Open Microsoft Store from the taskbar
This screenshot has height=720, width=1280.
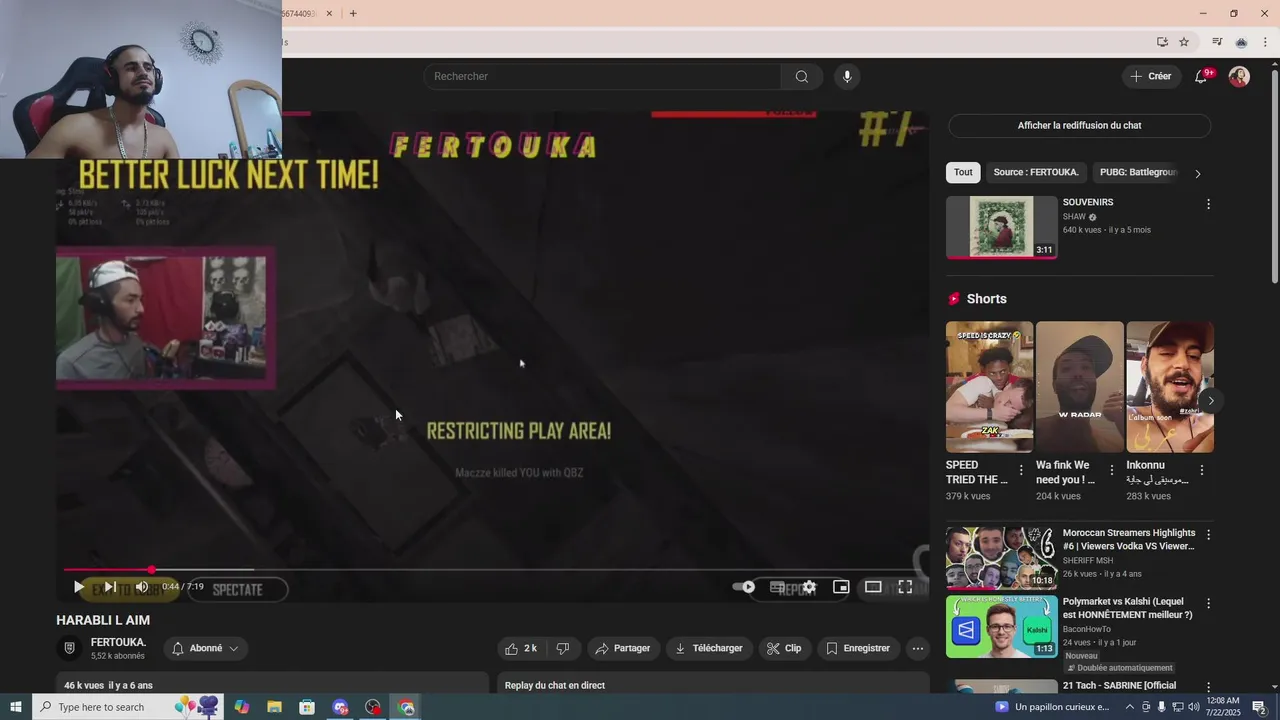(x=307, y=707)
